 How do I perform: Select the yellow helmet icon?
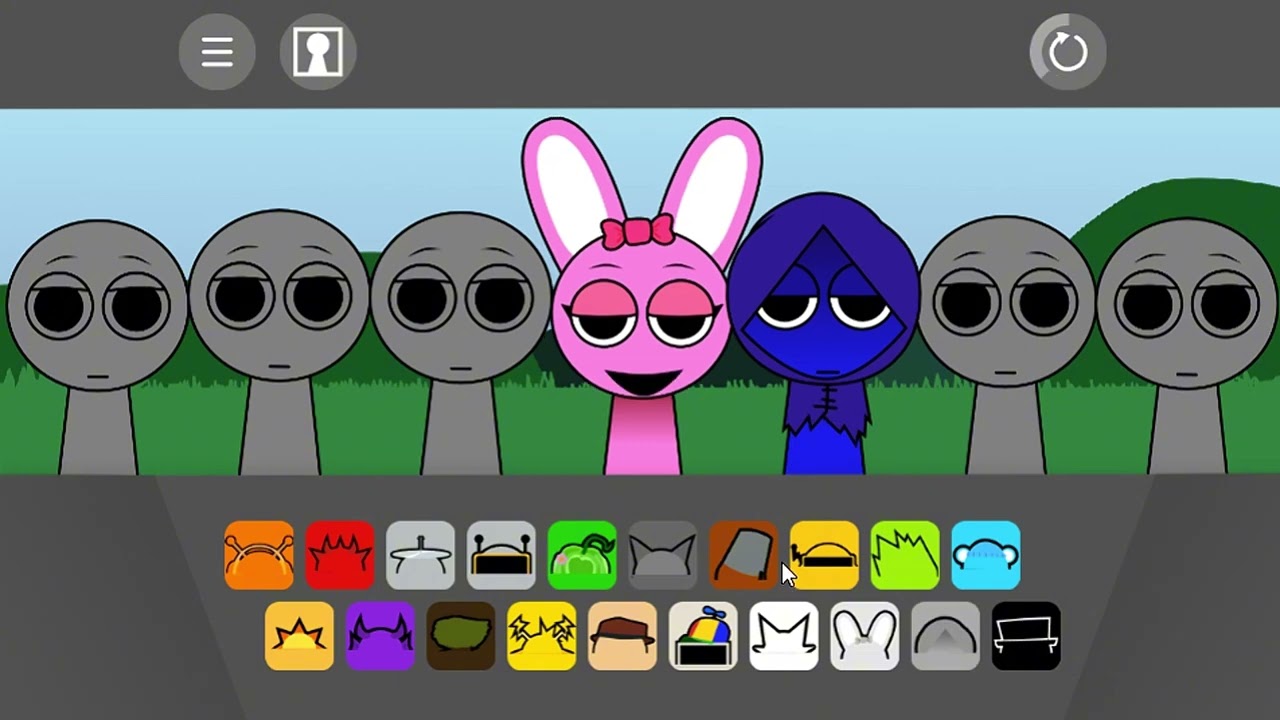[824, 555]
